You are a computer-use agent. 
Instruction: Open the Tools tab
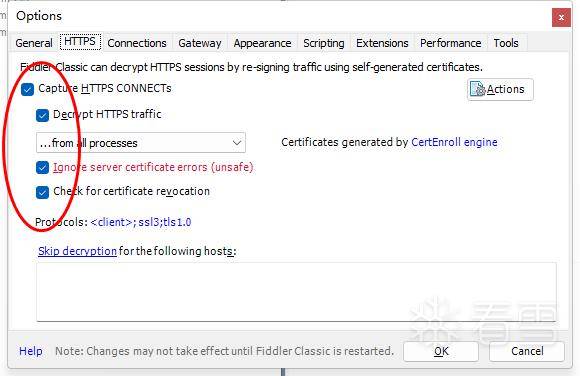coord(506,43)
